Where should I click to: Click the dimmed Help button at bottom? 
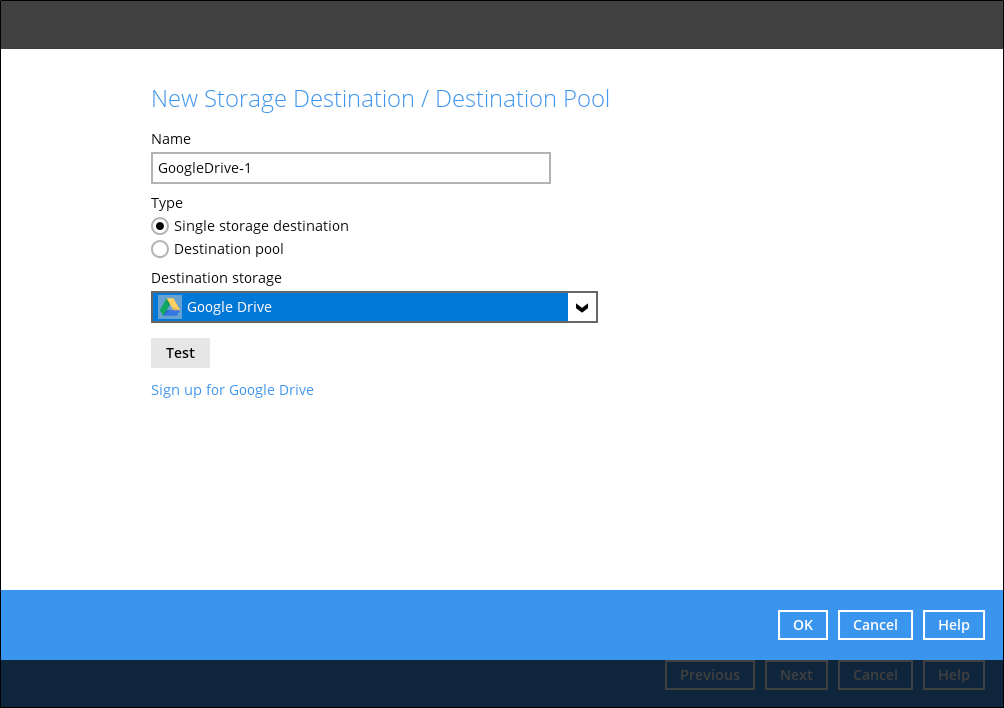pos(954,675)
